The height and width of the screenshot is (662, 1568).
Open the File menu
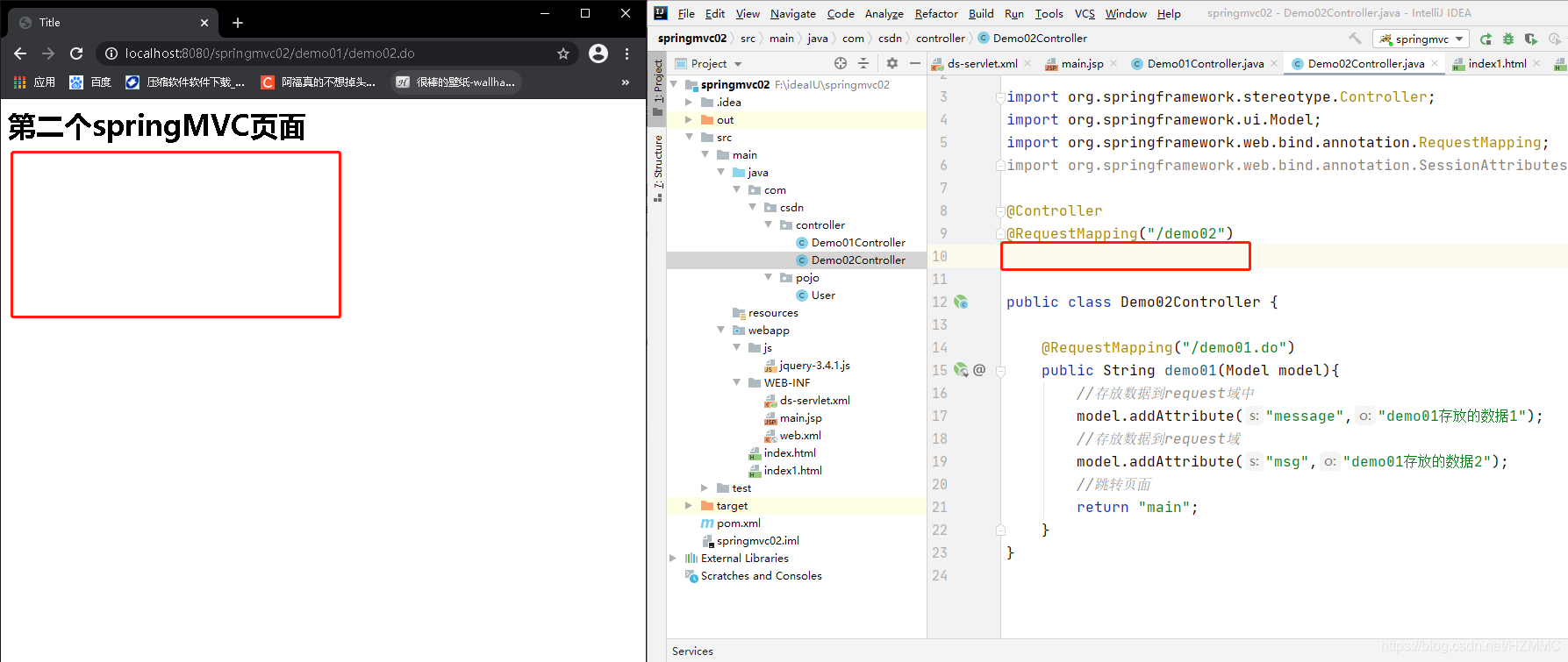686,13
